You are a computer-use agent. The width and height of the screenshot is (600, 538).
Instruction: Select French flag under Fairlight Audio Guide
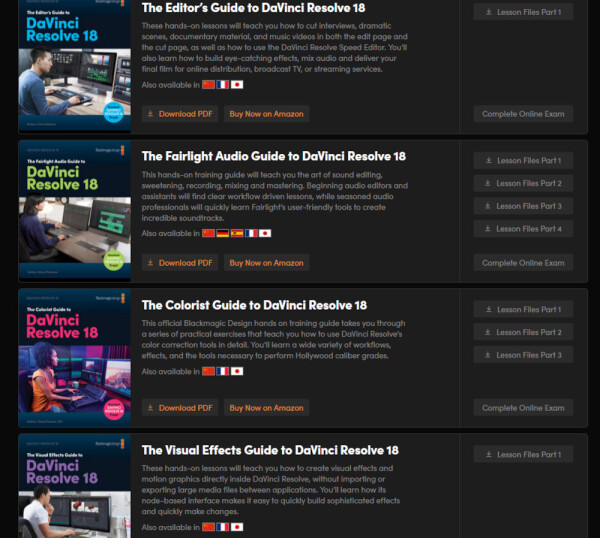(x=251, y=233)
